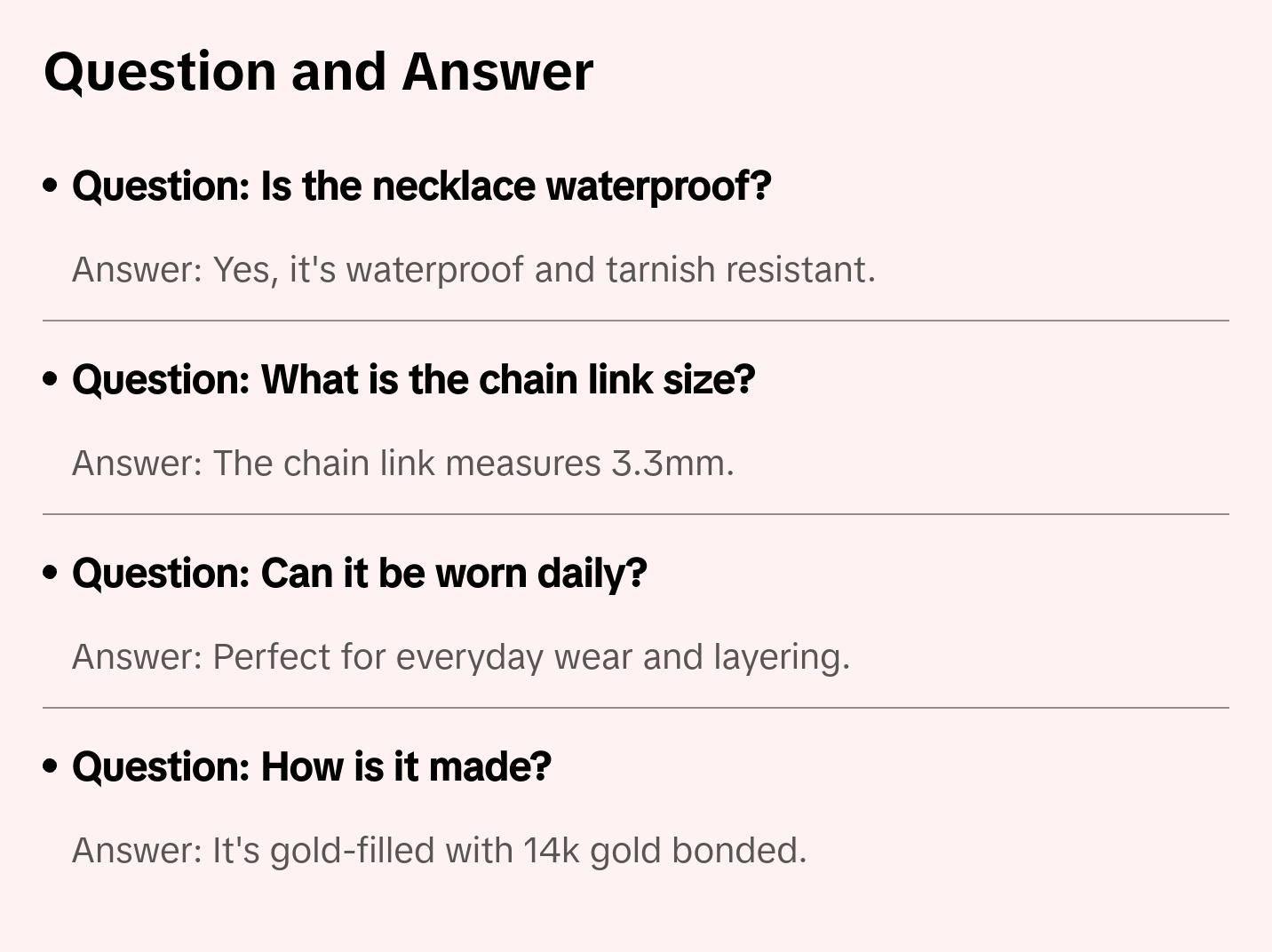Click the waterproof and tarnish resistant answer
This screenshot has width=1272, height=952.
point(473,270)
